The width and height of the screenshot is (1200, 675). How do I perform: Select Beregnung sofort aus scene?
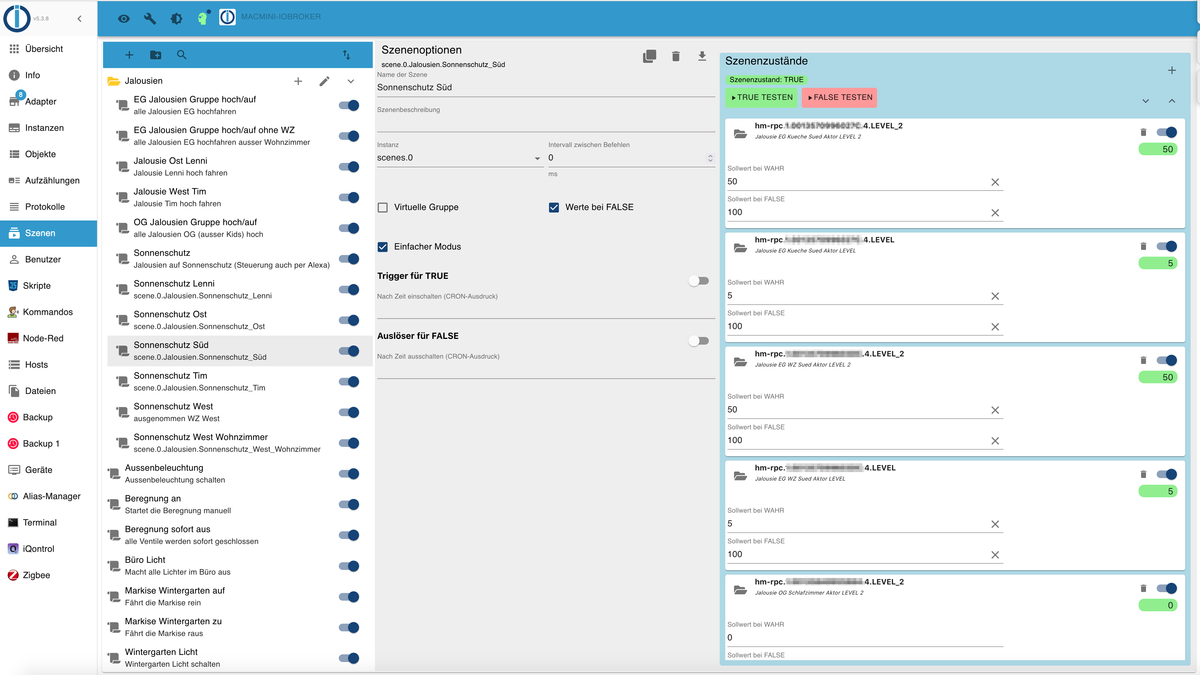[239, 535]
